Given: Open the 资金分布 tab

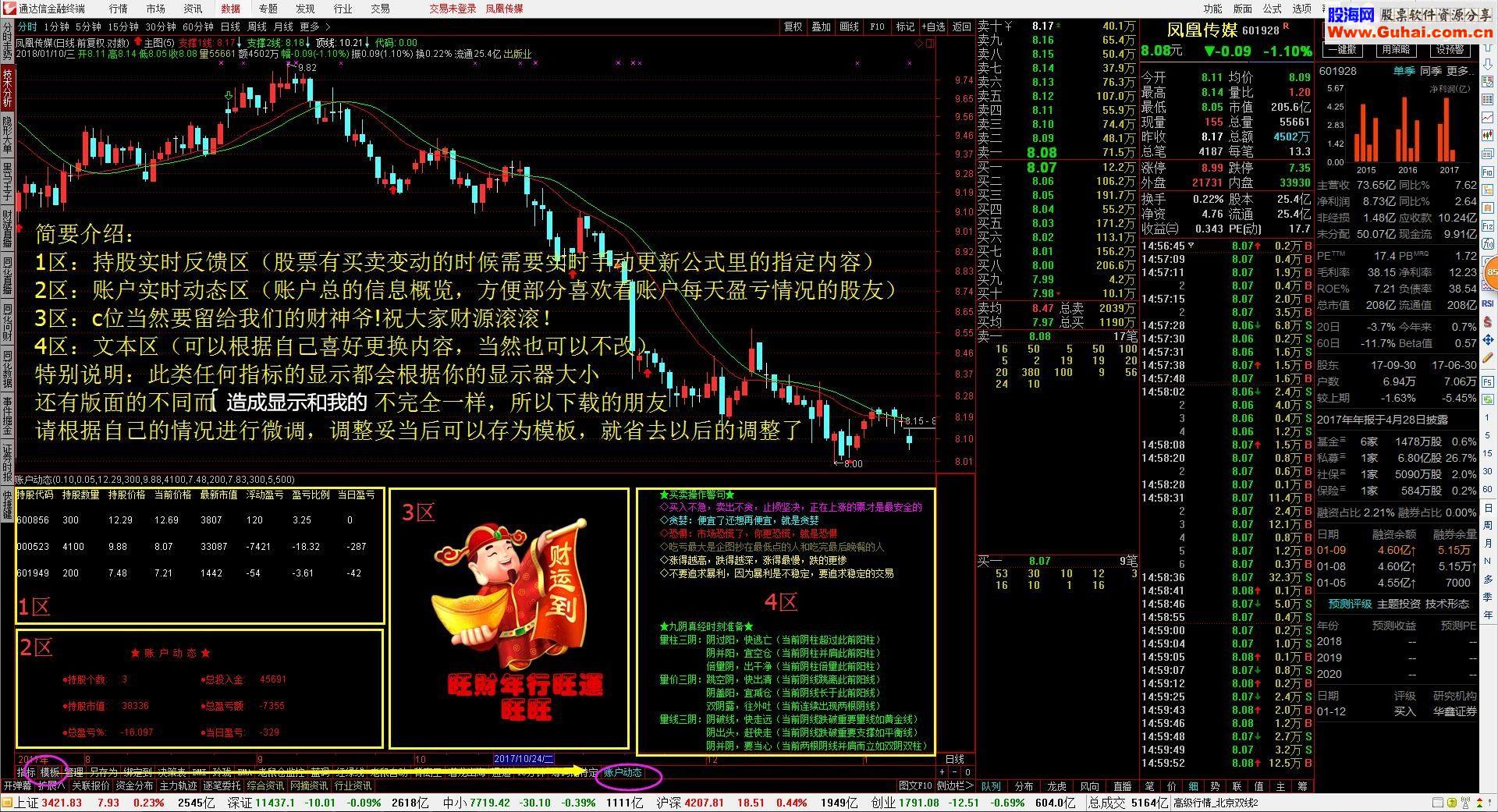Looking at the screenshot, I should coord(135,785).
